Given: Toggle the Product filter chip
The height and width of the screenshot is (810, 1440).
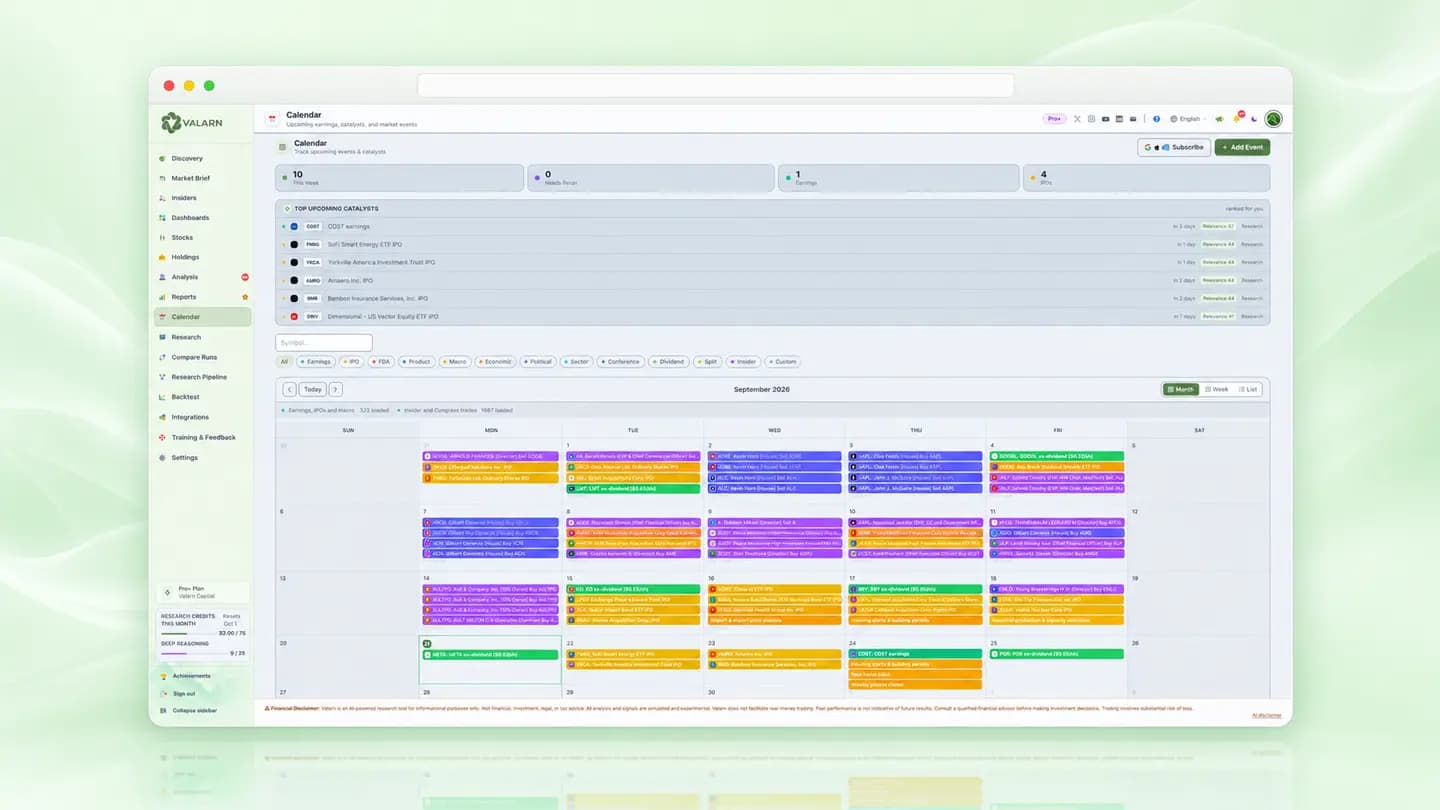Looking at the screenshot, I should coord(416,362).
